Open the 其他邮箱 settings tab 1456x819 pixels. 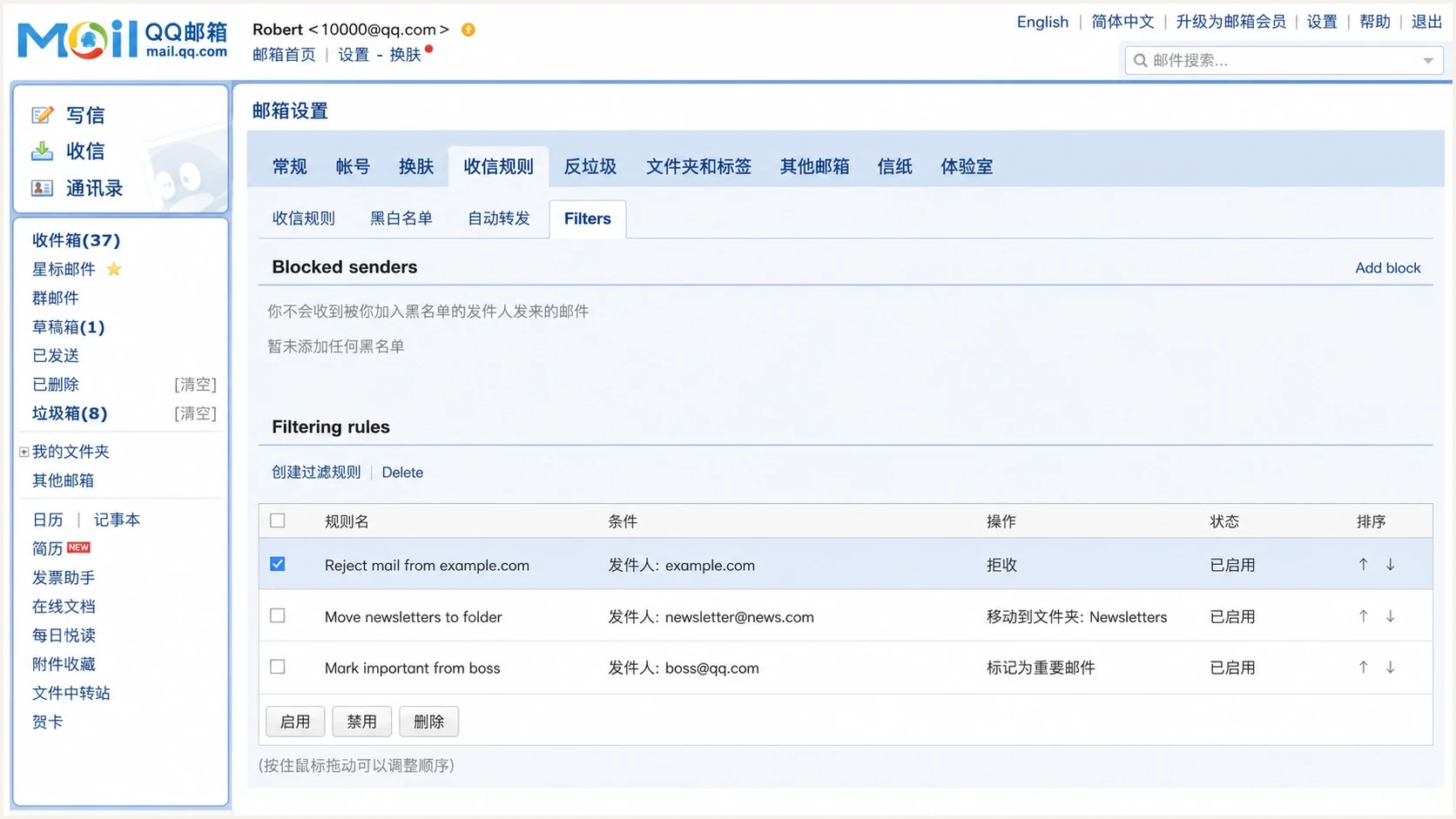coord(814,166)
